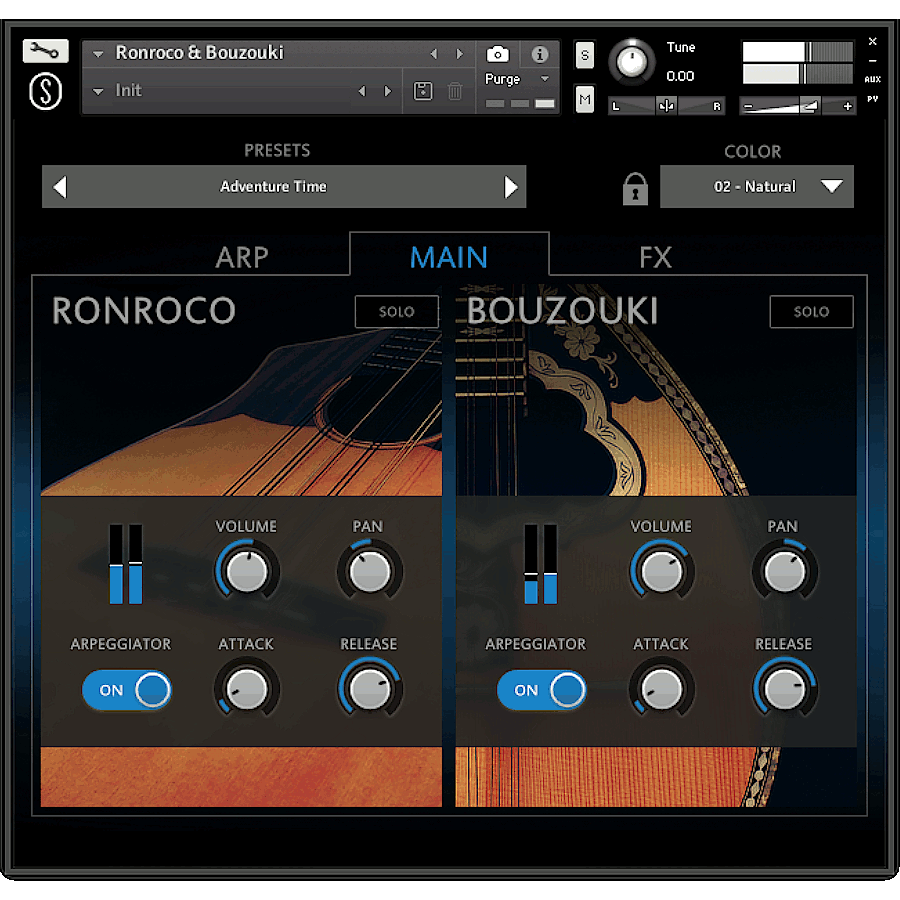Click the Bouzouki level meter
This screenshot has height=900, width=900.
(540, 564)
